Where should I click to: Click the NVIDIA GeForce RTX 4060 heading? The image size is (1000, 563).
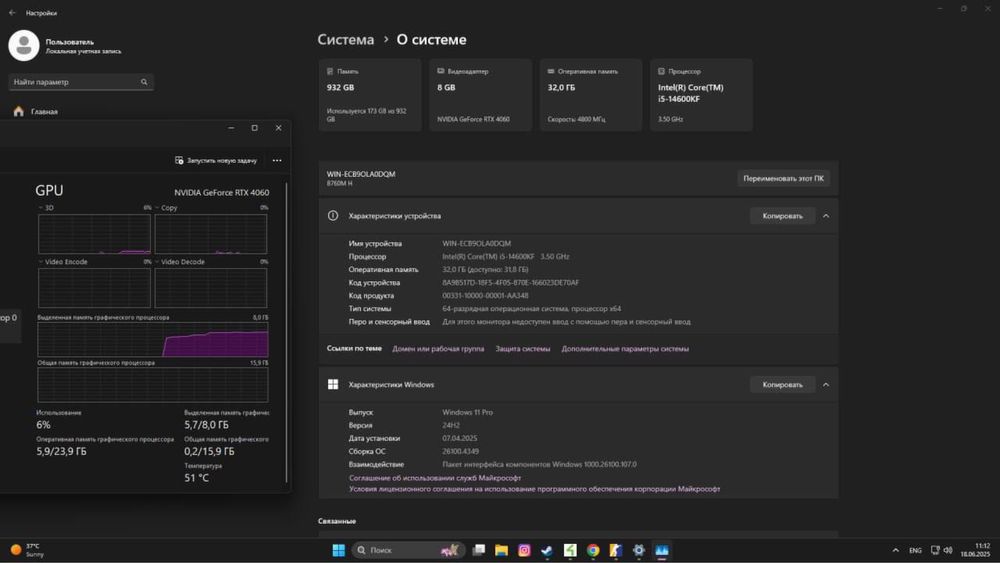[222, 193]
